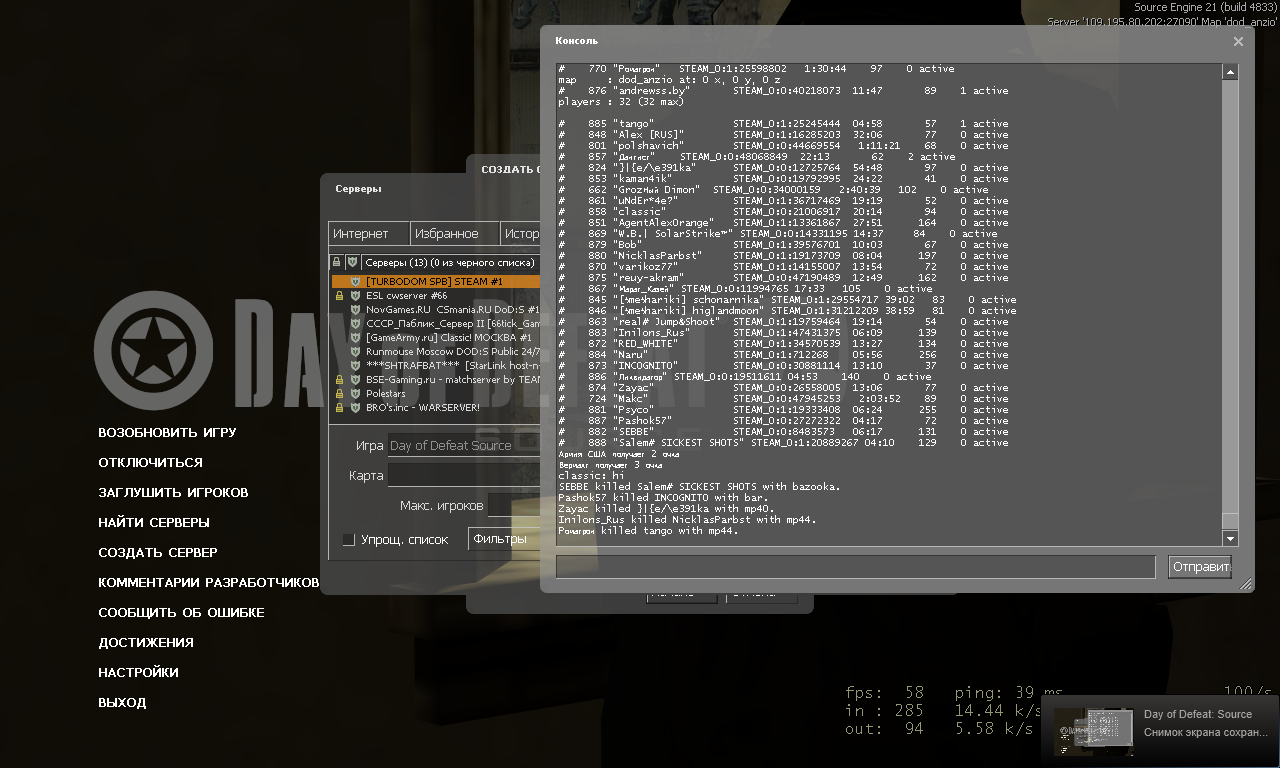Select the Polestars server row
The height and width of the screenshot is (768, 1280).
(x=436, y=394)
